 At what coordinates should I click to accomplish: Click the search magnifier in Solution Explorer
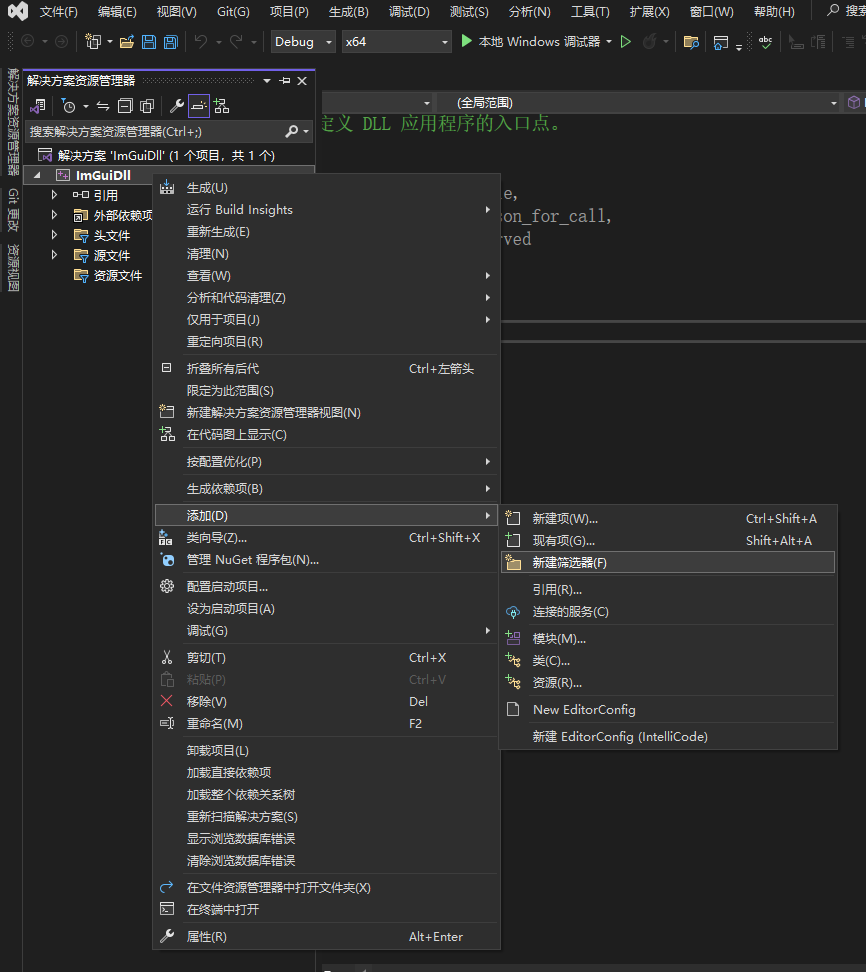coord(291,131)
